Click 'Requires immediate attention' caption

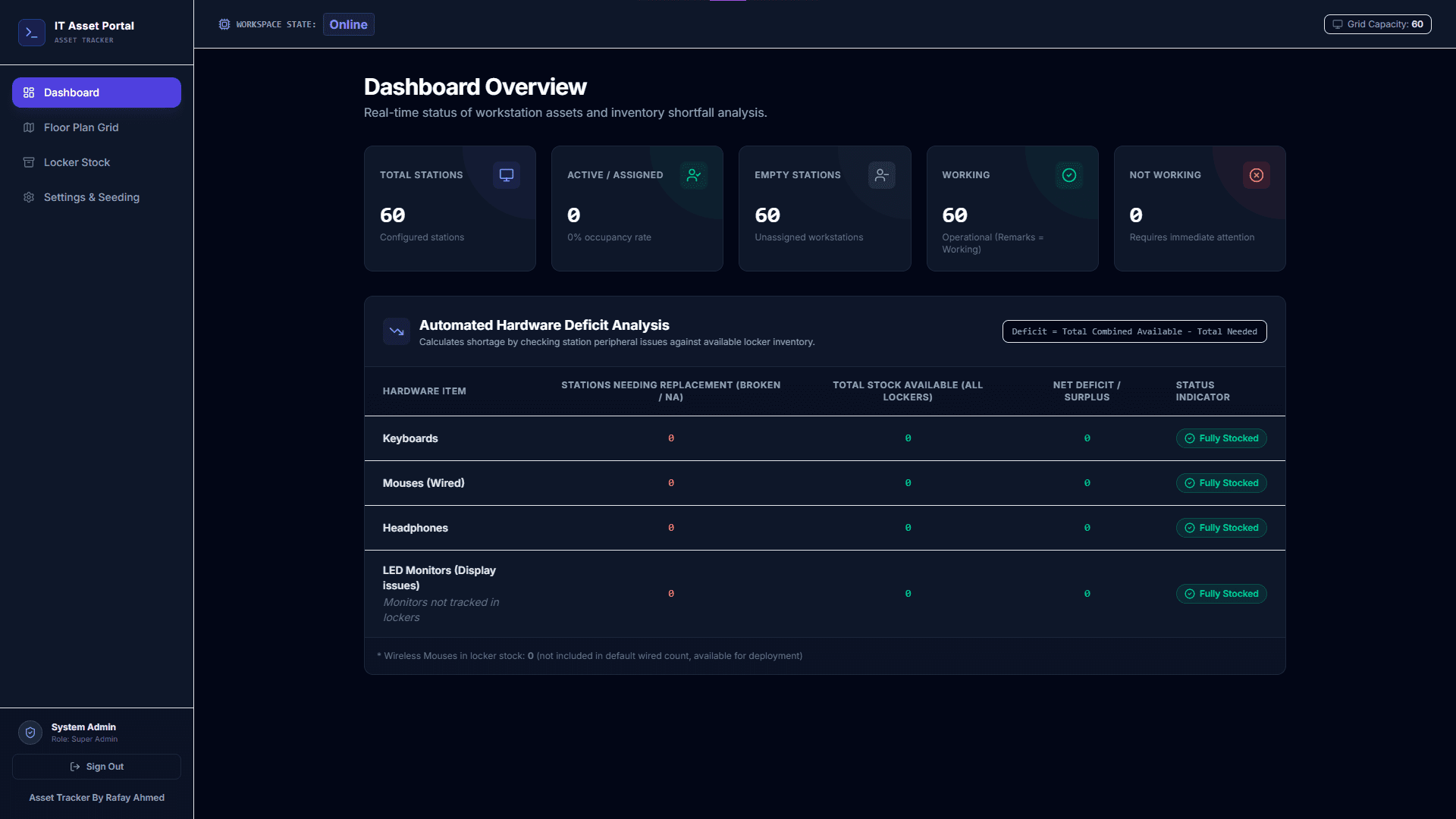click(x=1192, y=237)
